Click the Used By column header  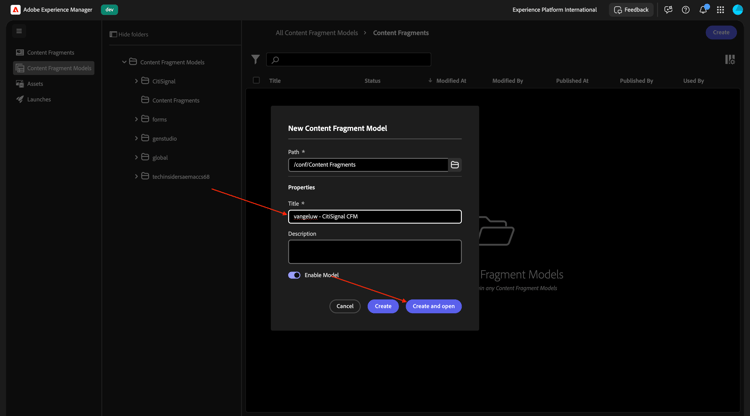point(694,81)
